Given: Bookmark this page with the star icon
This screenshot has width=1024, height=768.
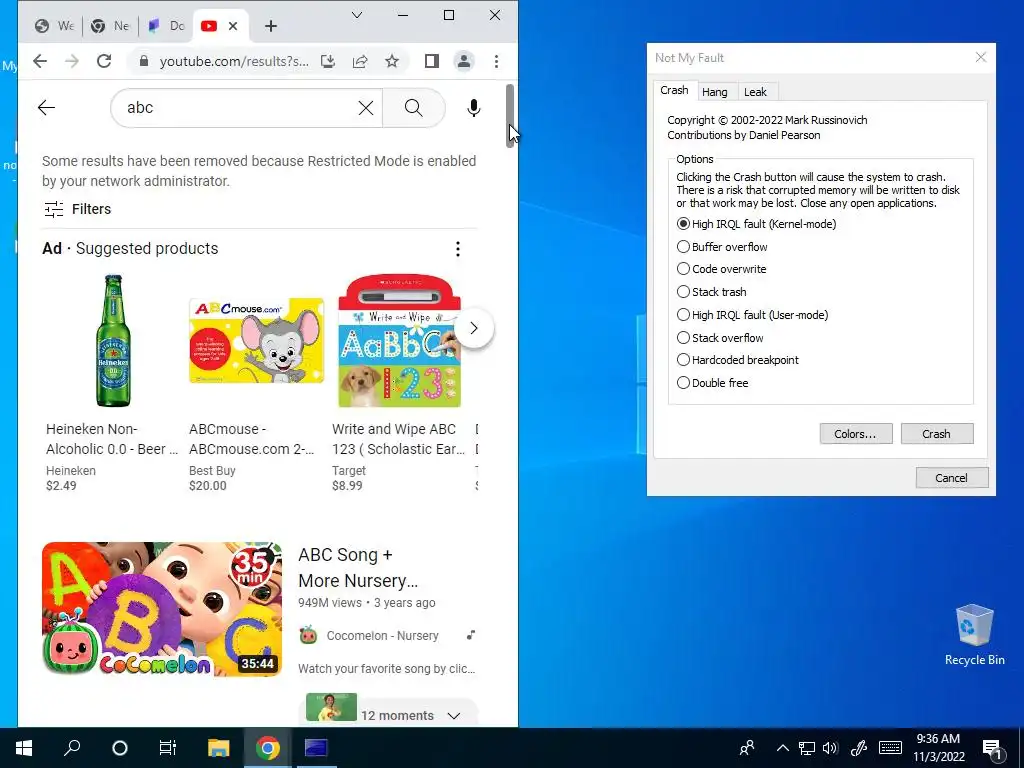Looking at the screenshot, I should [392, 61].
